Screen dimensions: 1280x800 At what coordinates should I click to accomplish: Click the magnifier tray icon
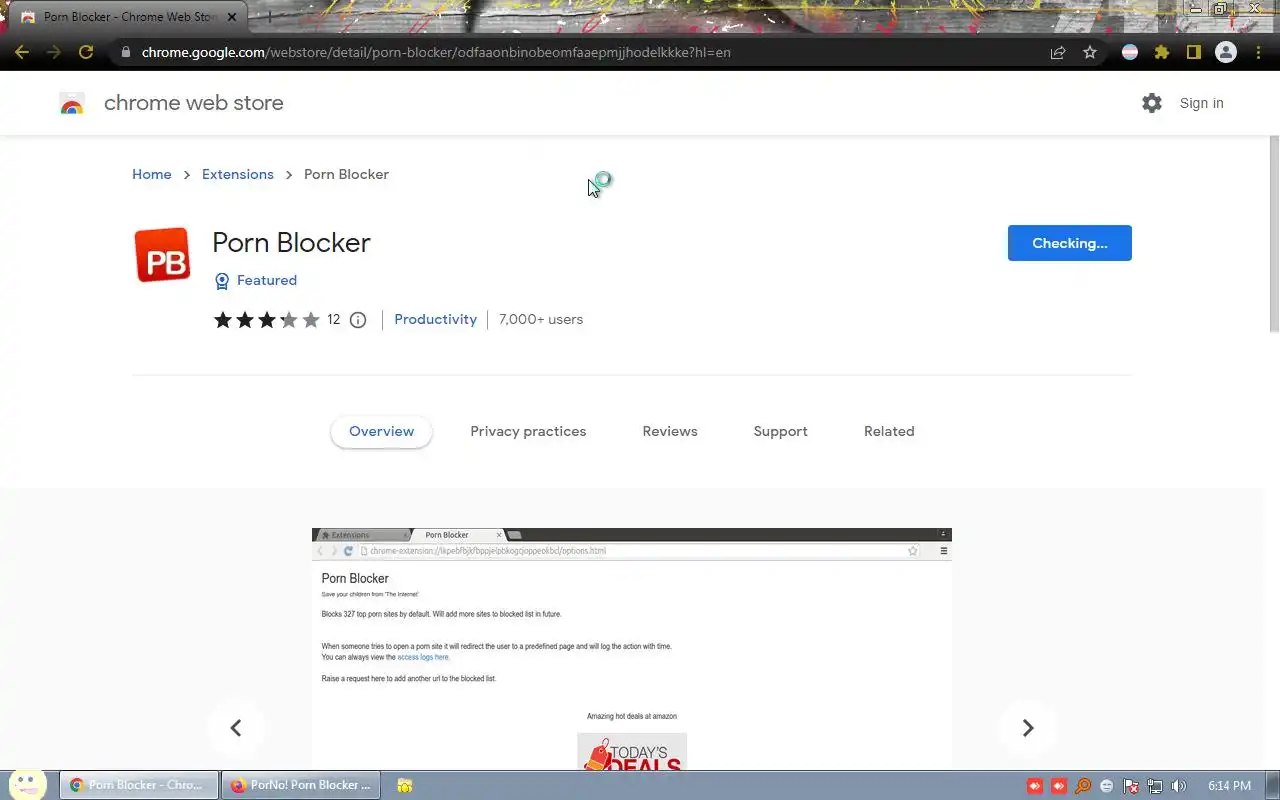click(x=1083, y=786)
